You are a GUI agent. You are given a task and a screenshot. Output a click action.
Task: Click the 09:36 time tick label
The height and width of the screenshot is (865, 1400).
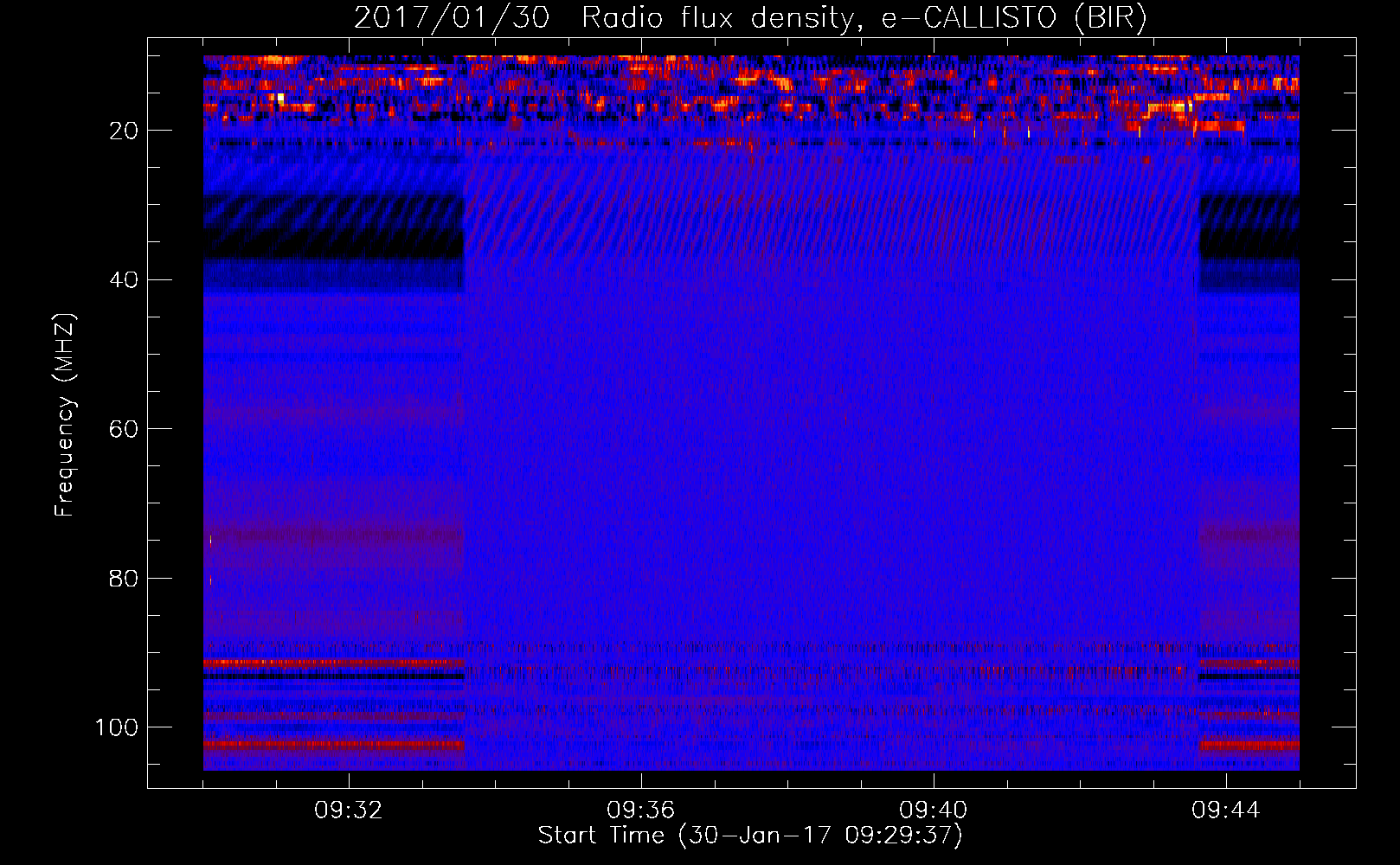[x=640, y=811]
